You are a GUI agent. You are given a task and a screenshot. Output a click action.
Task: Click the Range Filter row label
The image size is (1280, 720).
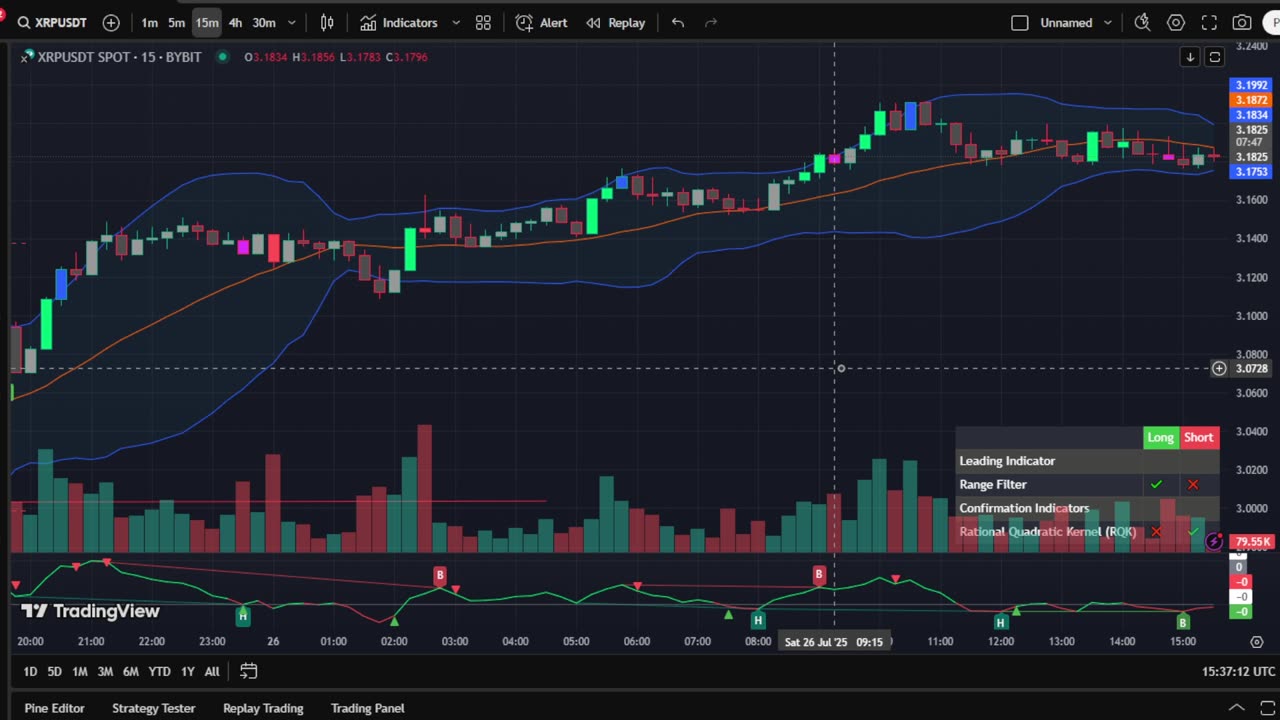[x=993, y=484]
